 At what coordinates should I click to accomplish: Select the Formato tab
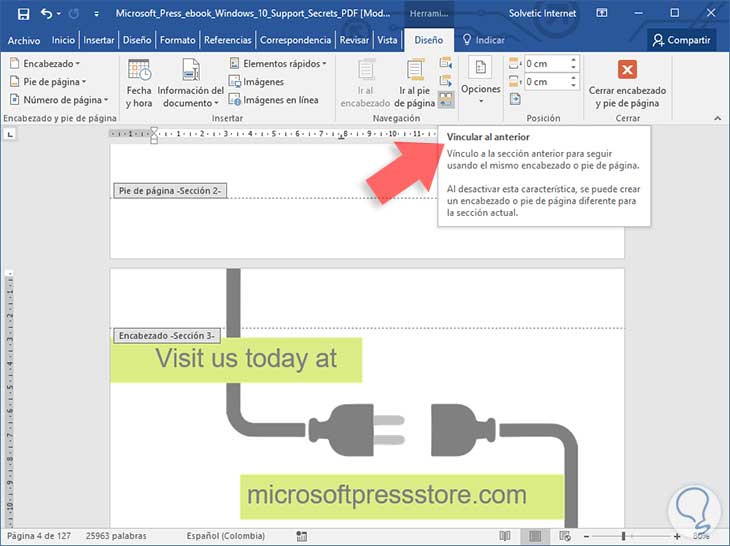(177, 40)
